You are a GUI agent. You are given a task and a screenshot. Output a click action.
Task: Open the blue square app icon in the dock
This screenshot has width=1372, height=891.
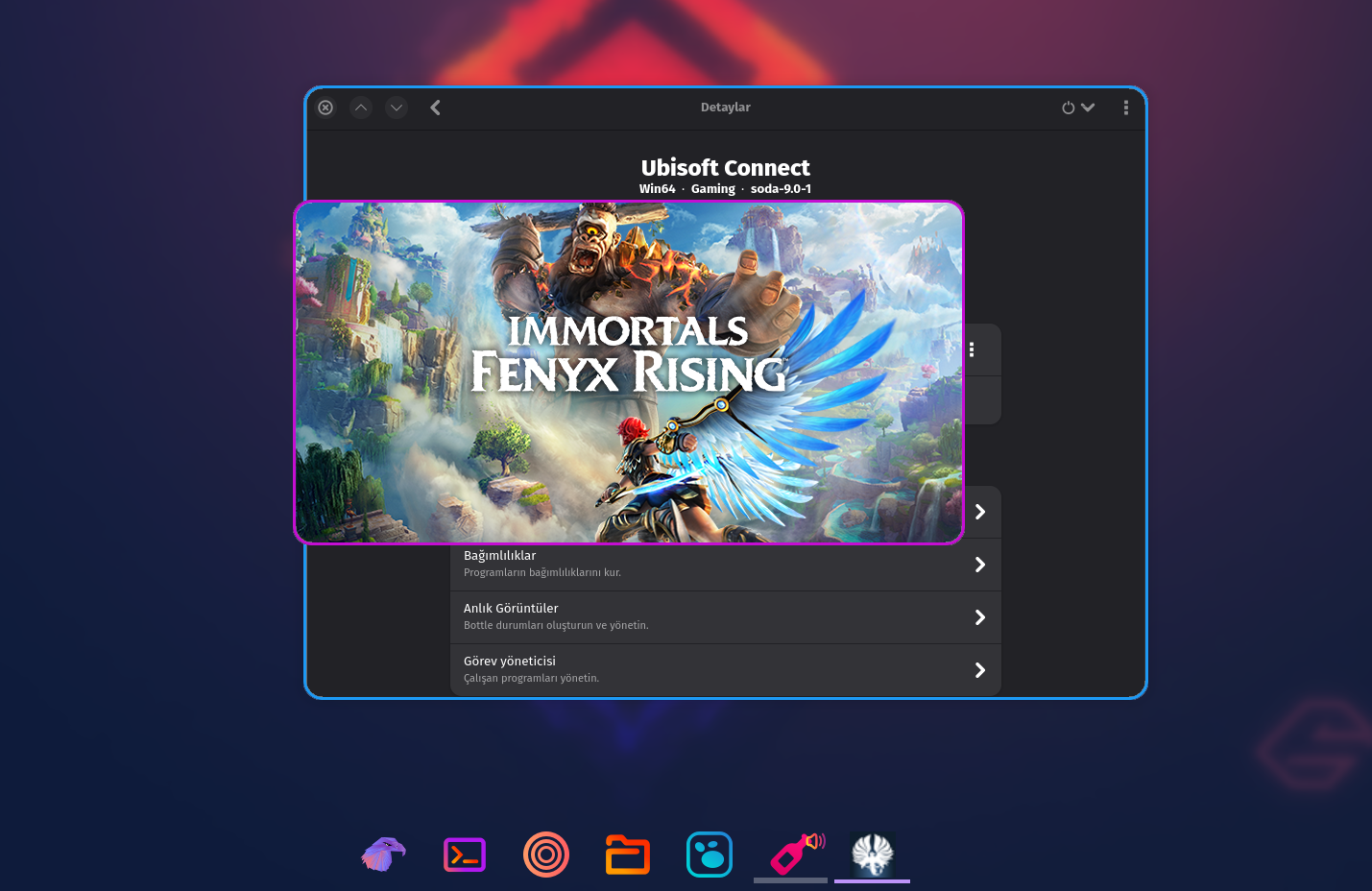click(x=710, y=855)
